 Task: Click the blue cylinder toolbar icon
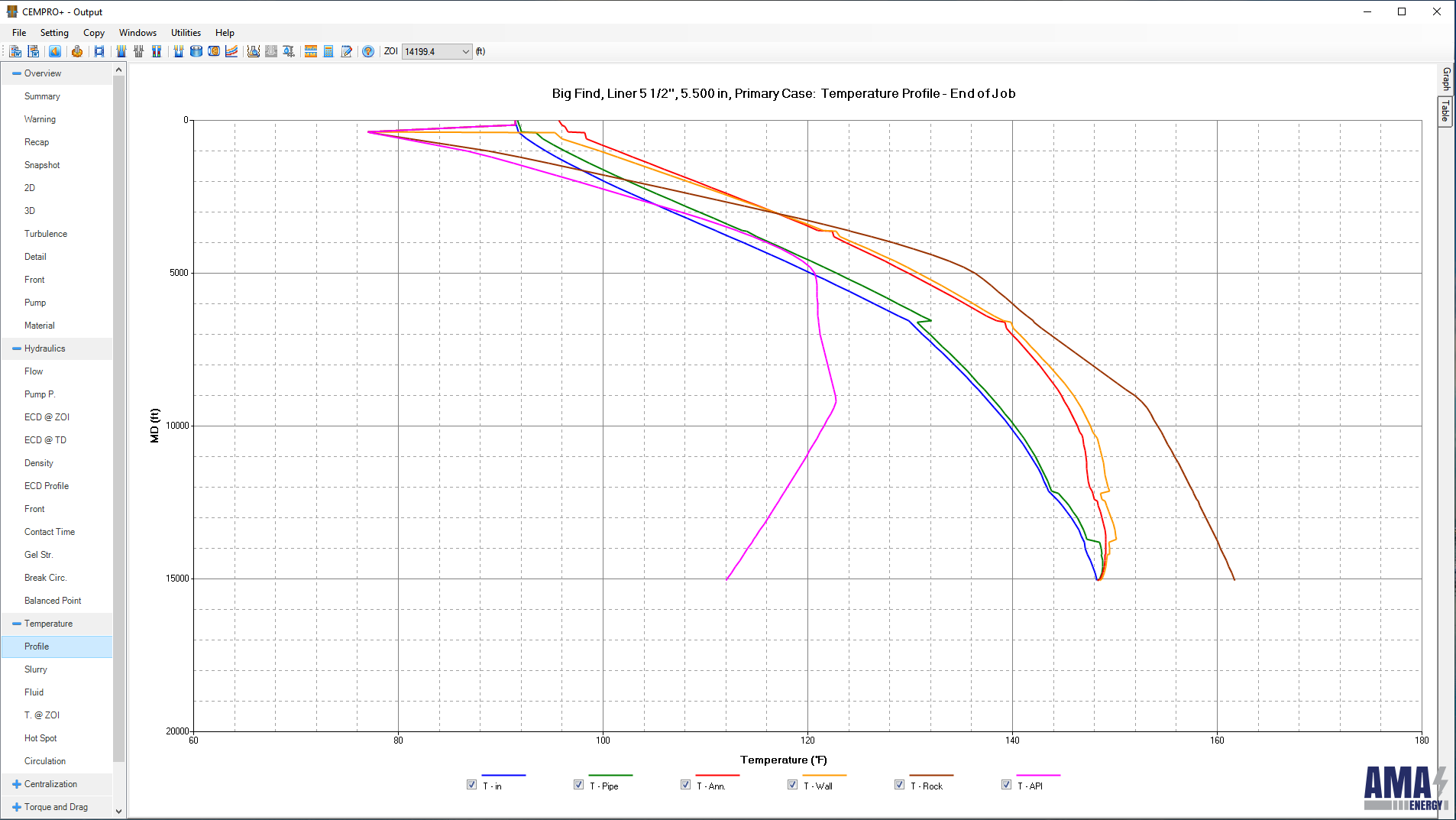point(196,51)
